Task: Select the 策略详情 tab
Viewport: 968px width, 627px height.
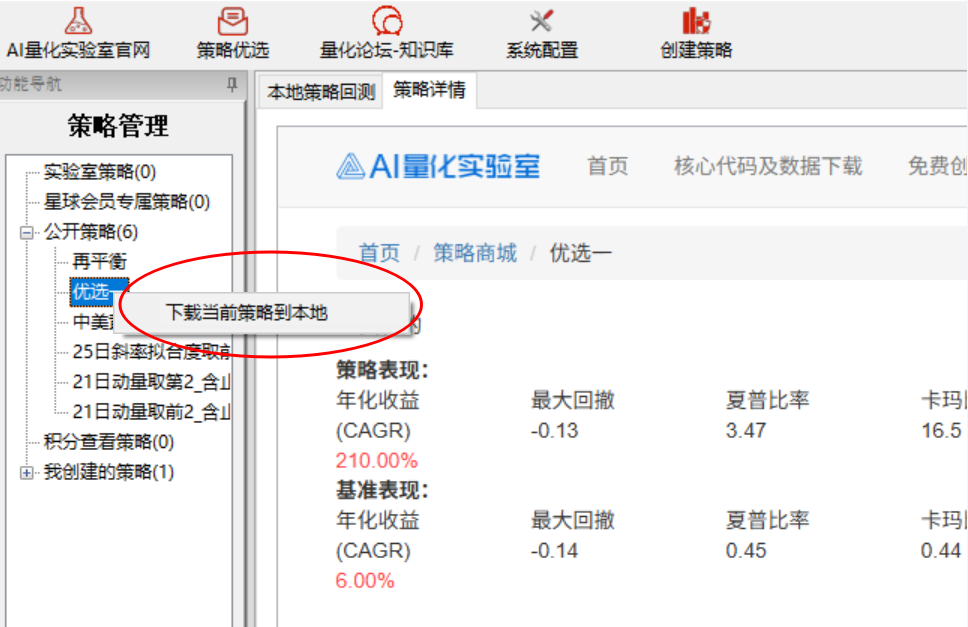Action: (430, 90)
